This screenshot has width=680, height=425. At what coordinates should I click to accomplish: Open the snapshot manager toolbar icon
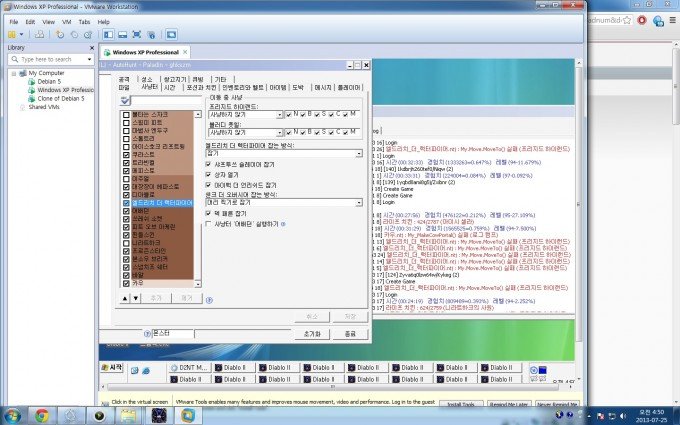pos(88,35)
